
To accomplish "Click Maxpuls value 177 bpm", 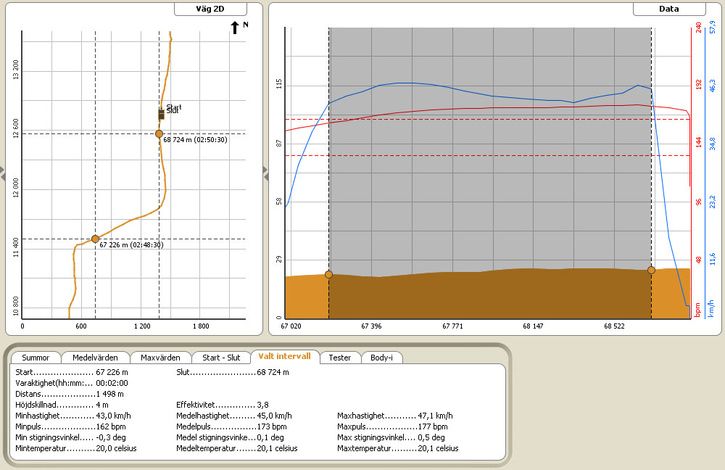I will click(x=433, y=427).
